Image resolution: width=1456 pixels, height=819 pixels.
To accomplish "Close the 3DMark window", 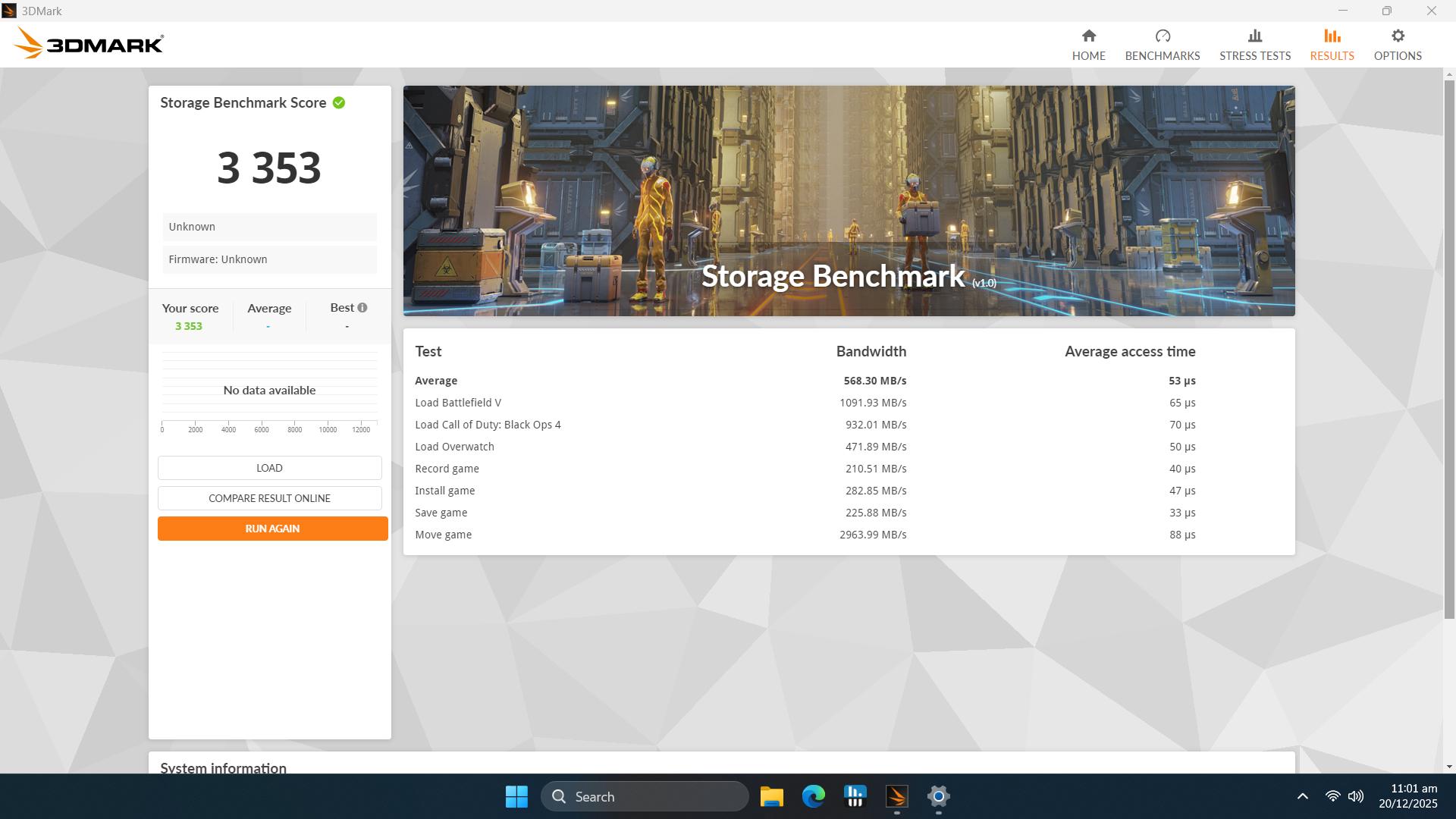I will pos(1431,11).
